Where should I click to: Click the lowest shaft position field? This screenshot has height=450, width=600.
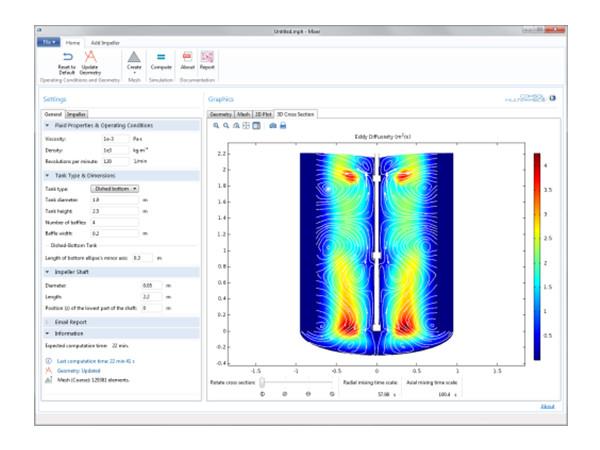151,308
